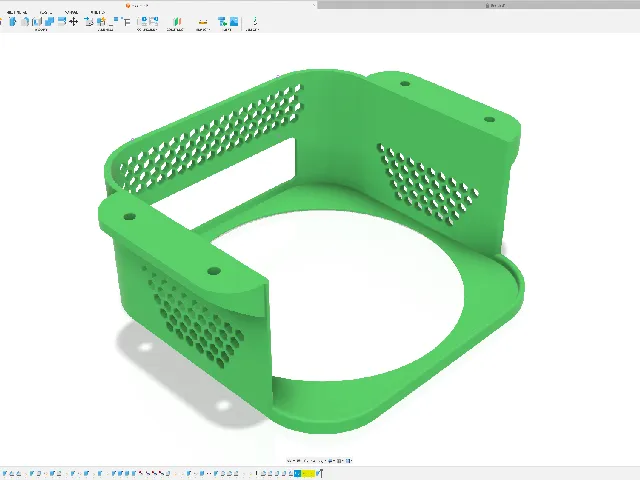640x480 pixels.
Task: Expand the Inspect panel dropdown label
Action: point(203,29)
